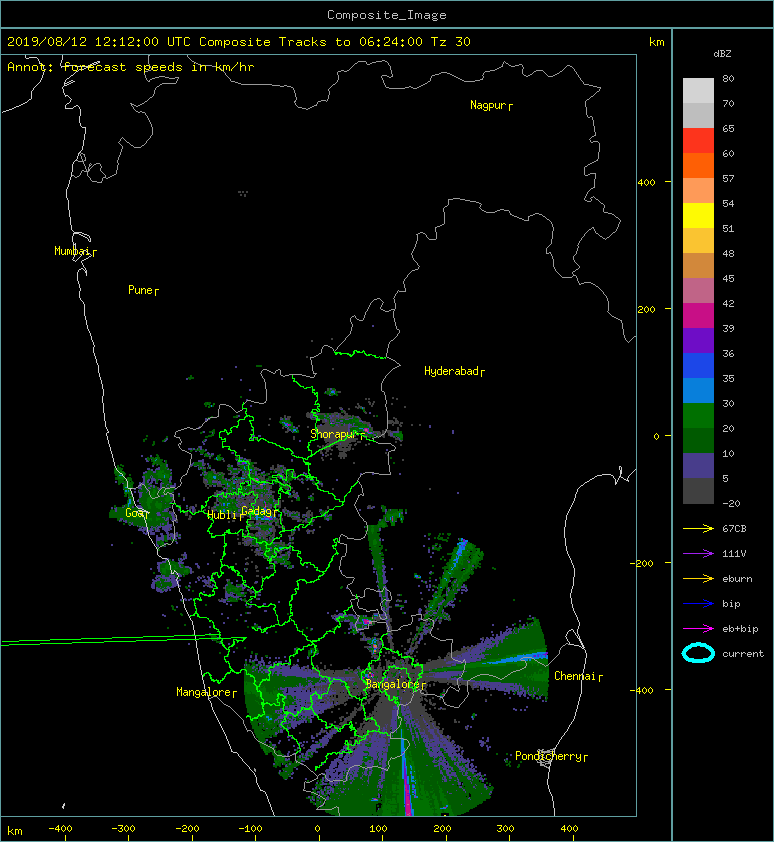This screenshot has width=774, height=842.
Task: Click the -400 km vertical axis label
Action: (641, 690)
